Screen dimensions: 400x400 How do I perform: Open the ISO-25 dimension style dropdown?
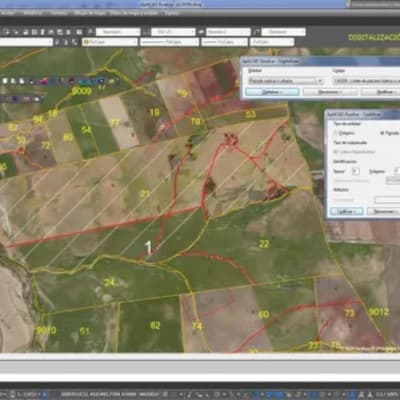pyautogui.click(x=173, y=32)
